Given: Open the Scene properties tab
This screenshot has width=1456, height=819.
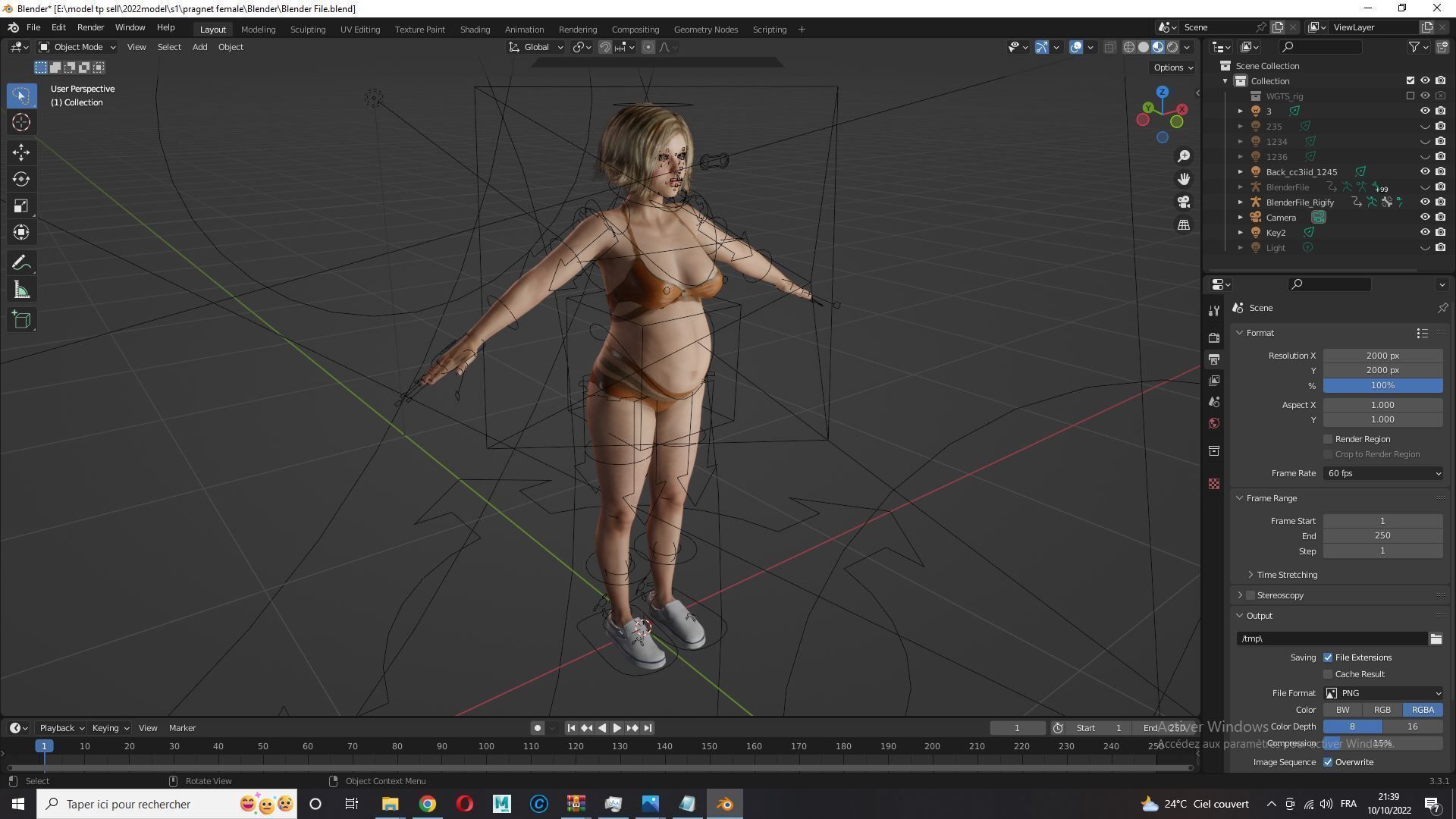Looking at the screenshot, I should coord(1214,401).
